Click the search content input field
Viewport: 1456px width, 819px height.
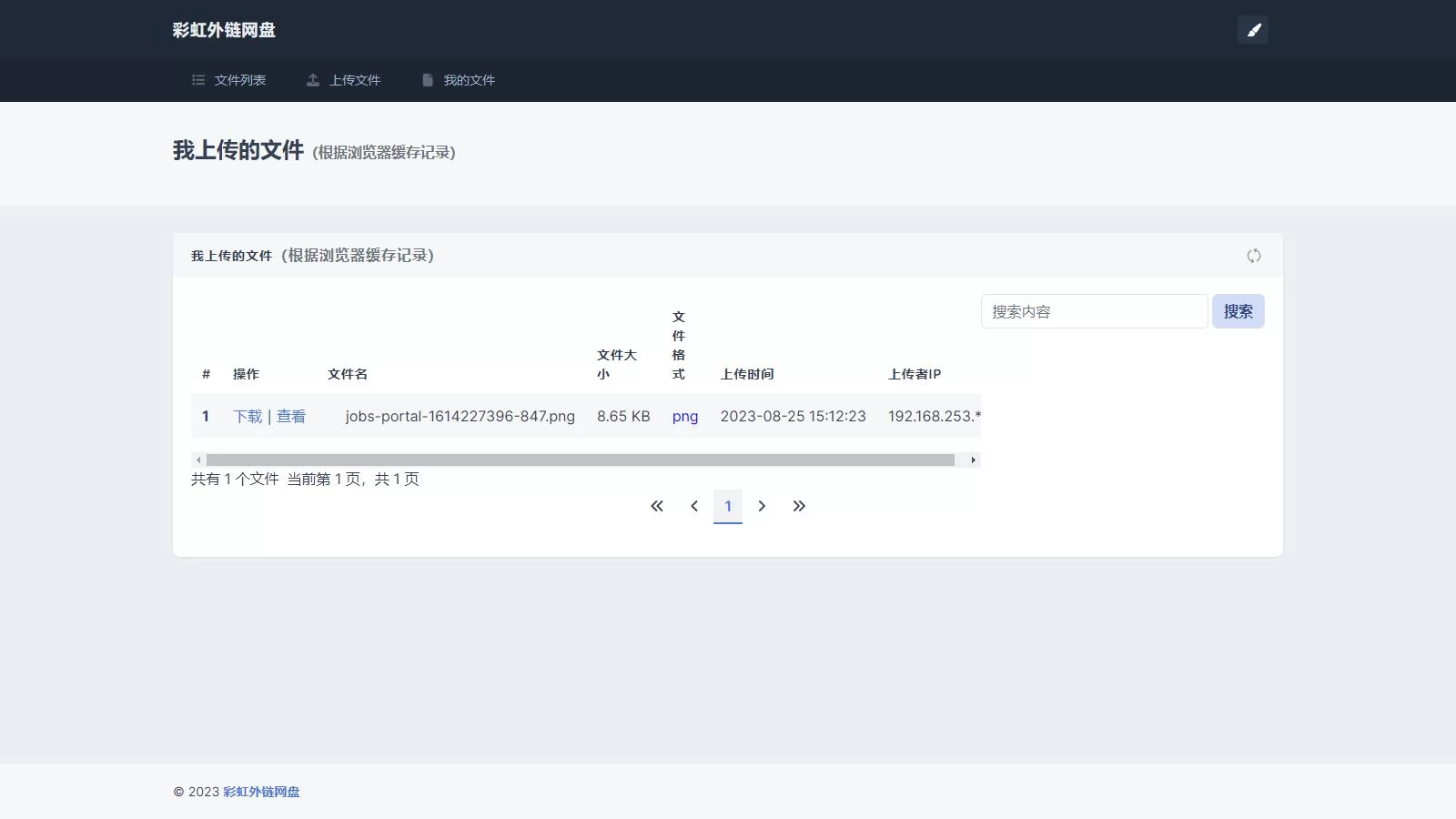point(1094,311)
